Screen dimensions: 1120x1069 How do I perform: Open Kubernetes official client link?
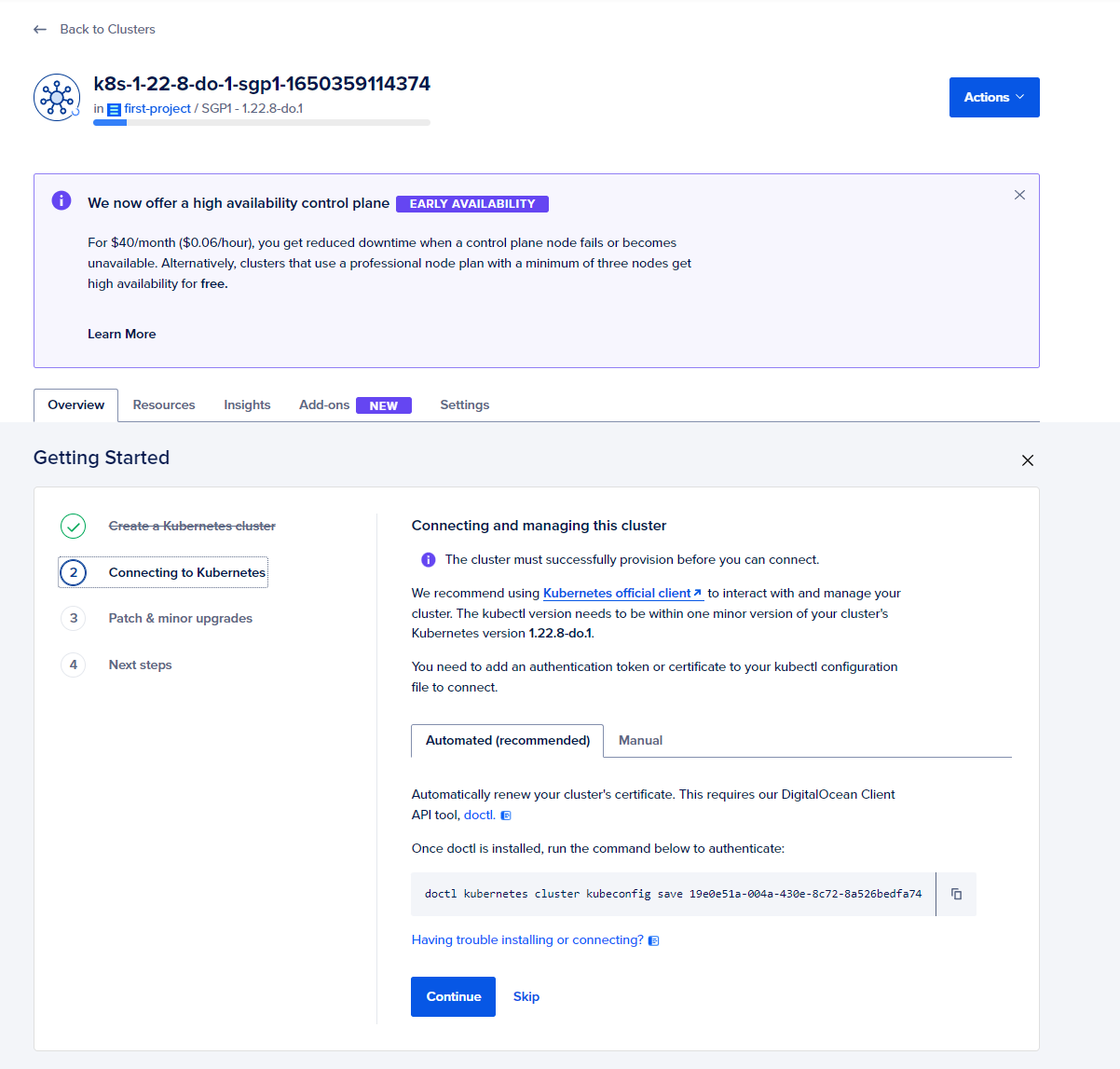622,594
